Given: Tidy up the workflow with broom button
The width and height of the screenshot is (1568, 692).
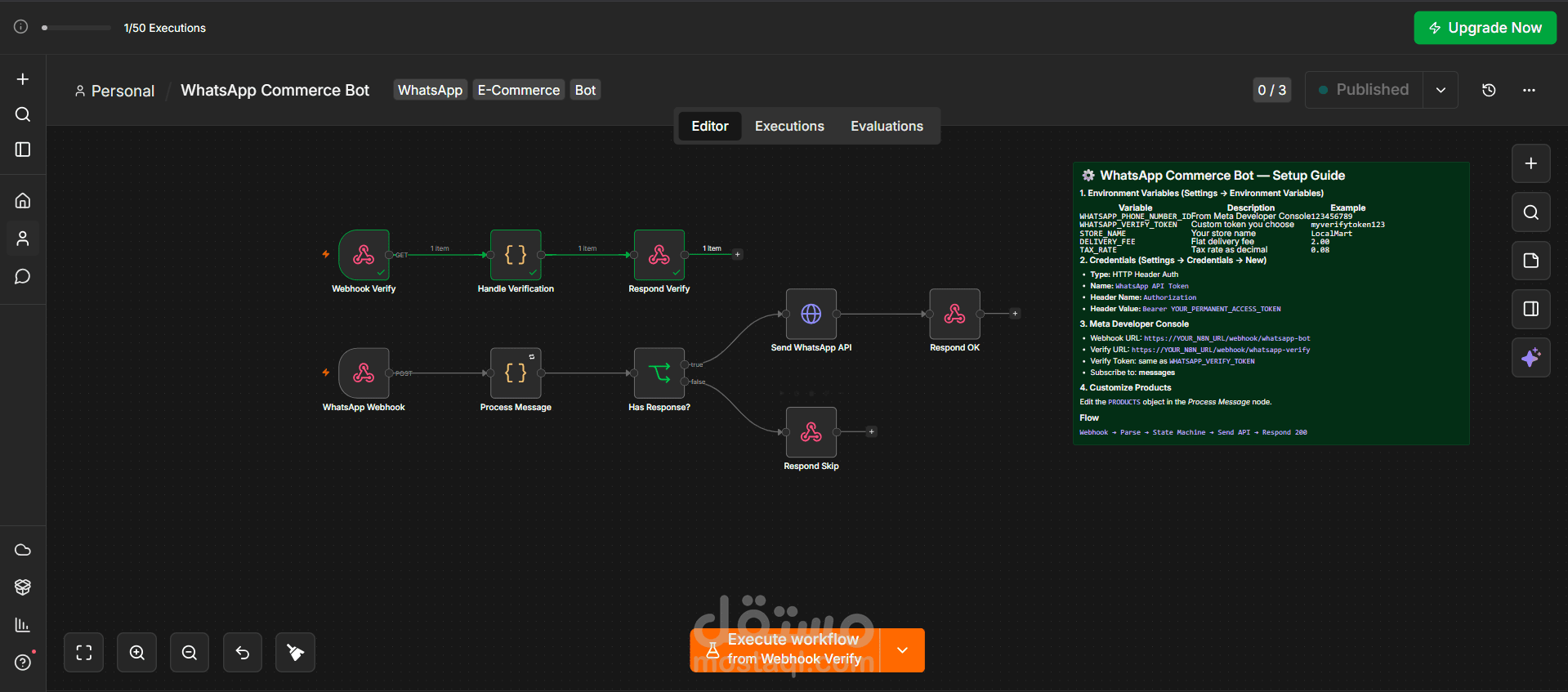Looking at the screenshot, I should pos(295,653).
